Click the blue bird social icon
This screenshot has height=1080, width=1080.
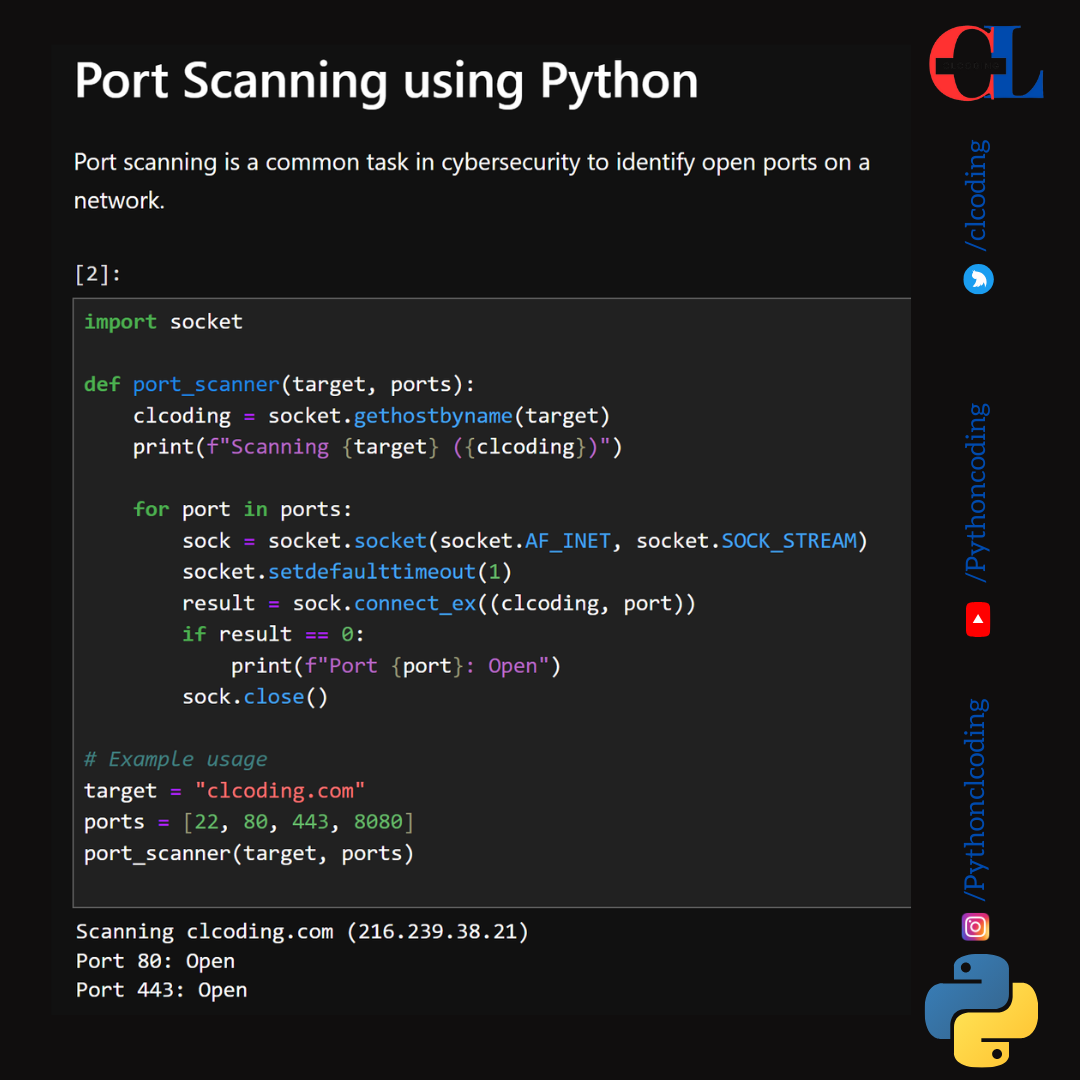[x=977, y=279]
